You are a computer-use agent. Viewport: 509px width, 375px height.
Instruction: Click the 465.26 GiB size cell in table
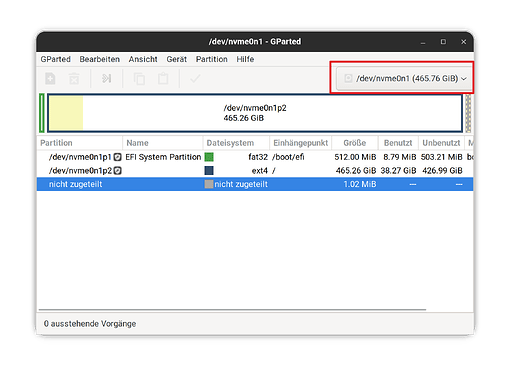point(356,171)
